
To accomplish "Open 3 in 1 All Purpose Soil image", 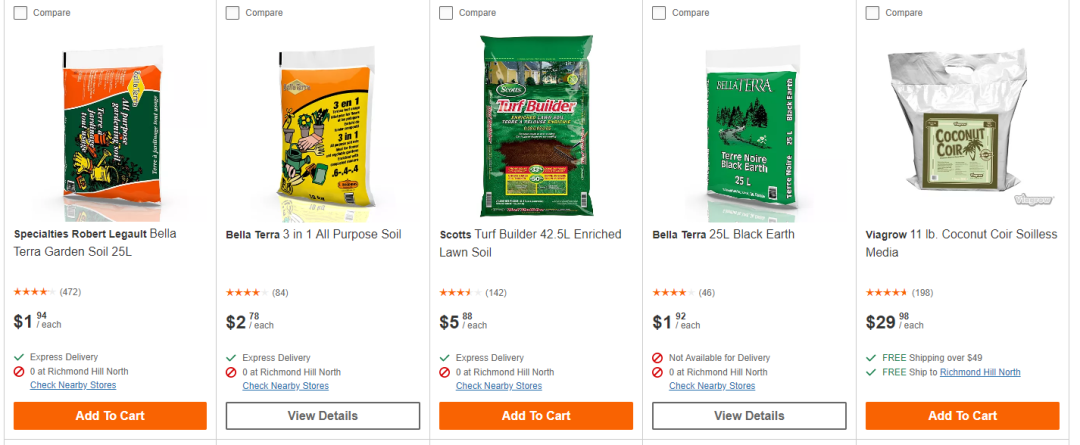I will tap(322, 125).
